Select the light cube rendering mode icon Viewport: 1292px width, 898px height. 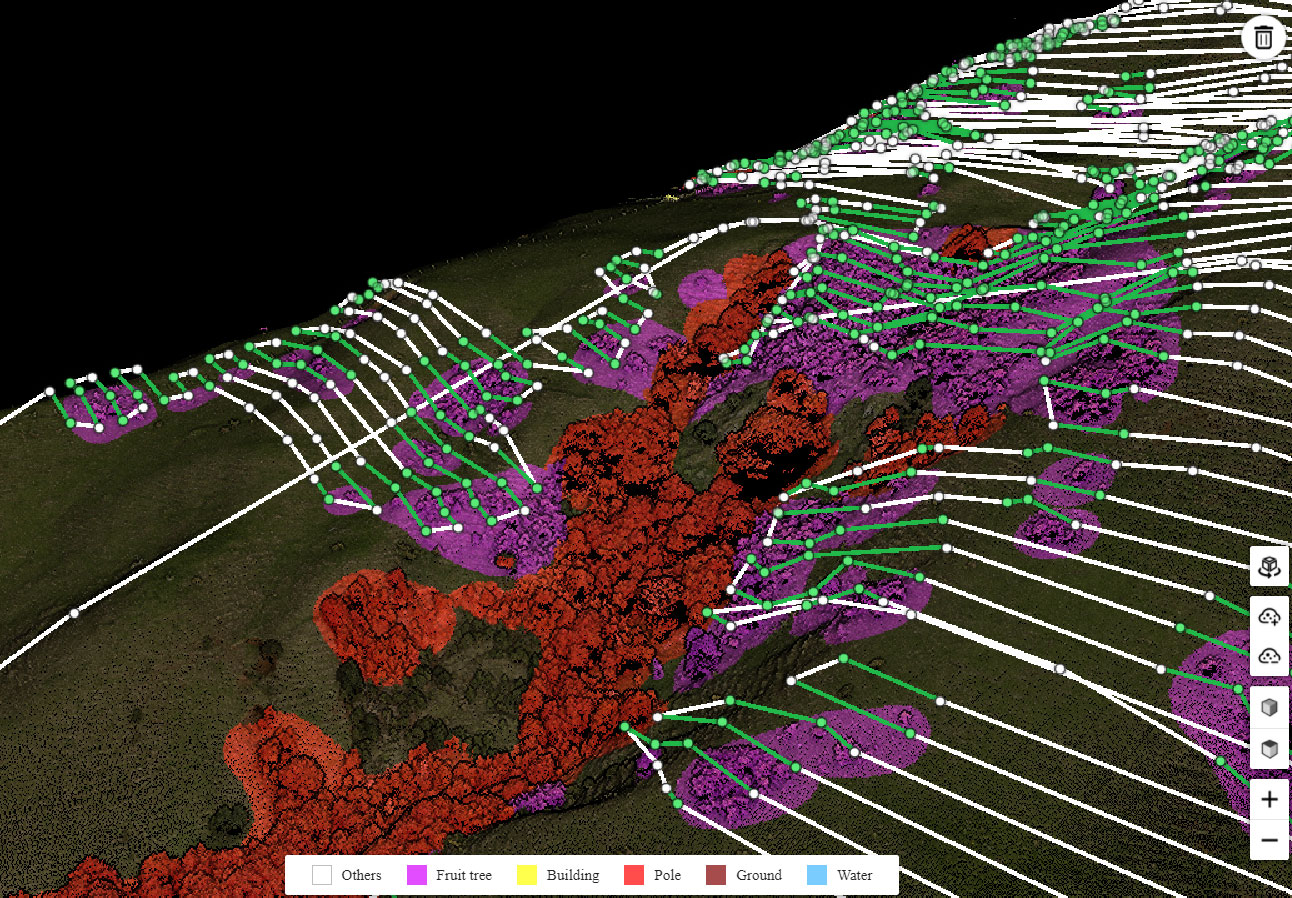pyautogui.click(x=1268, y=706)
